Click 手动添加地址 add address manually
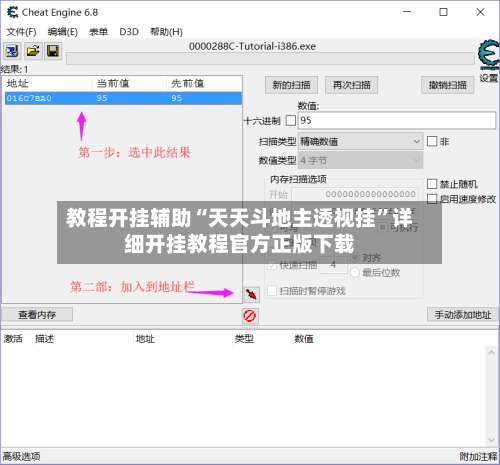The width and height of the screenshot is (500, 465). tap(462, 314)
